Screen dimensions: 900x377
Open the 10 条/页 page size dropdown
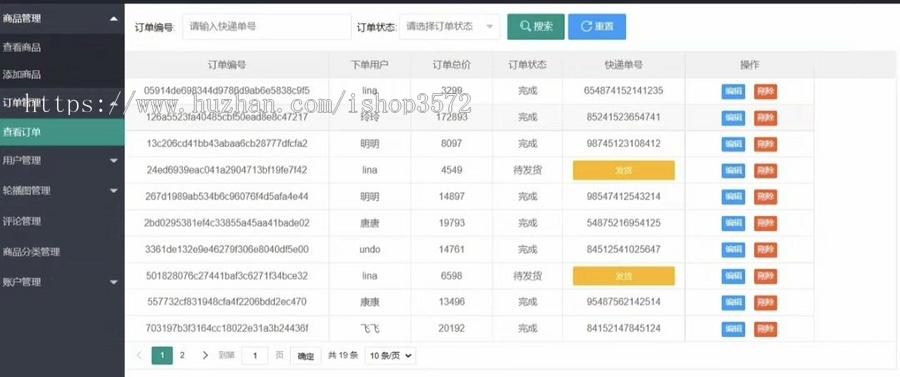390,355
